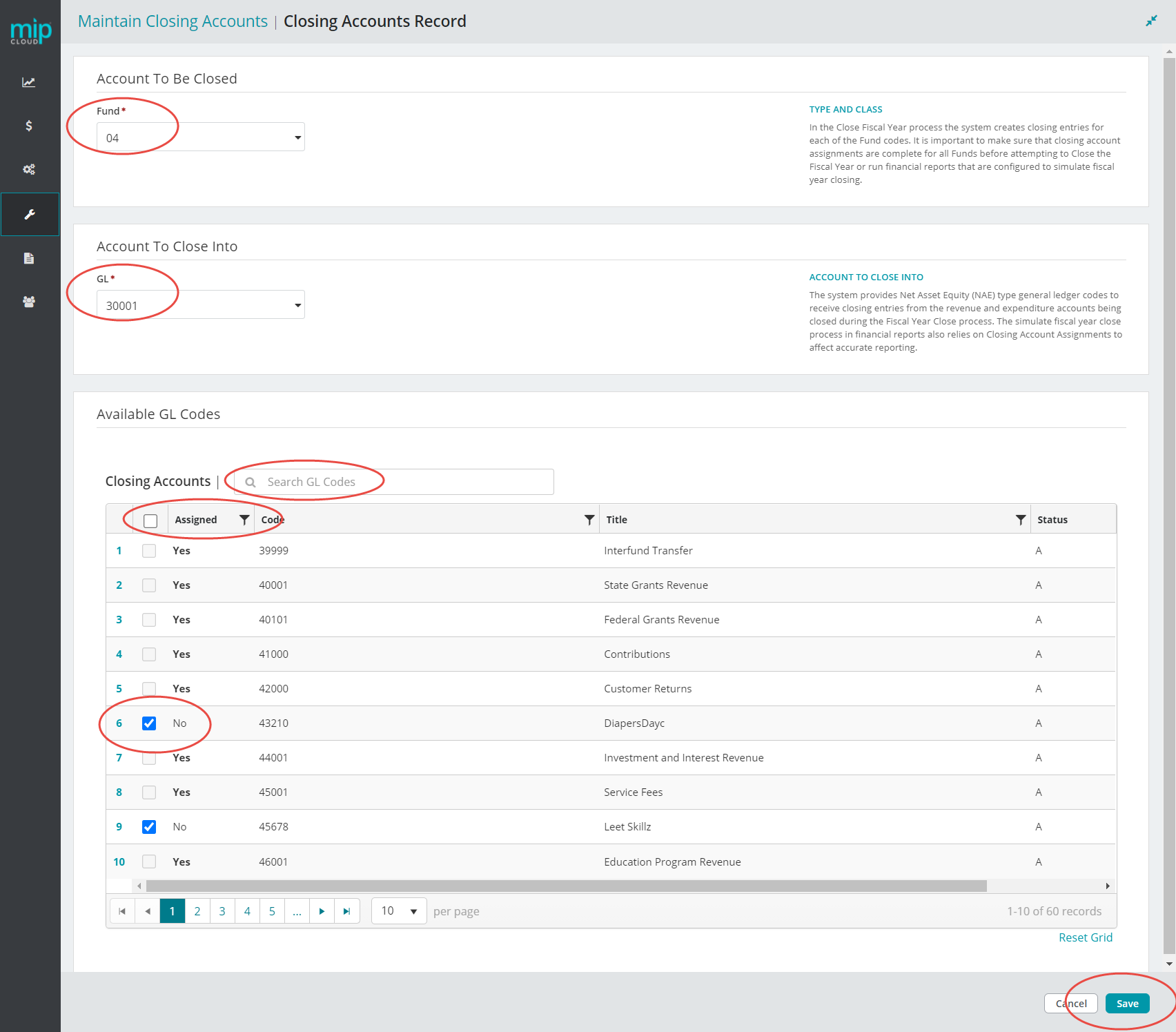Open the gears administration icon in sidebar

click(30, 169)
